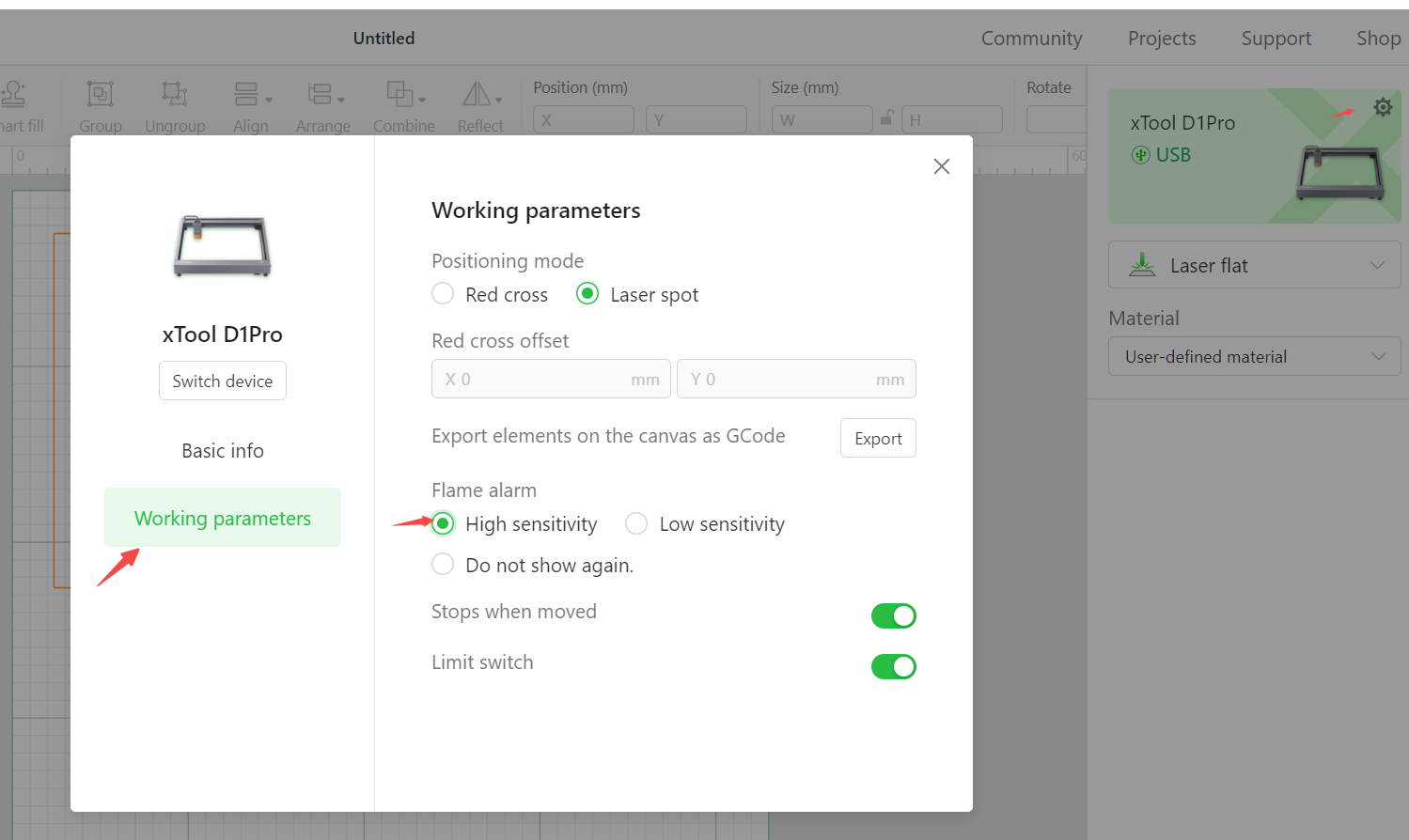1409x840 pixels.
Task: Open the Align tool menu
Action: click(x=252, y=94)
